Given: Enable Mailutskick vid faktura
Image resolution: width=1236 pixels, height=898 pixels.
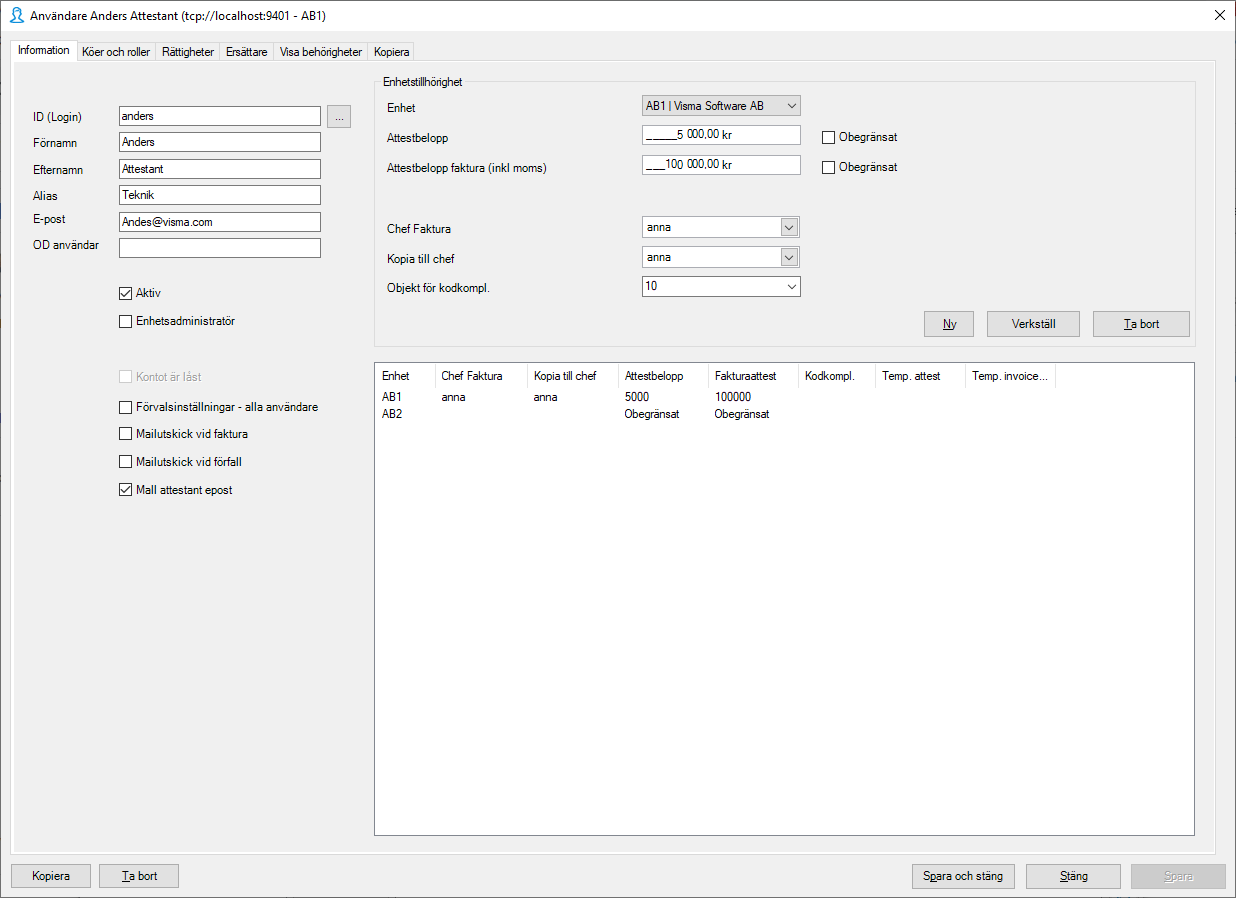Looking at the screenshot, I should pos(125,434).
